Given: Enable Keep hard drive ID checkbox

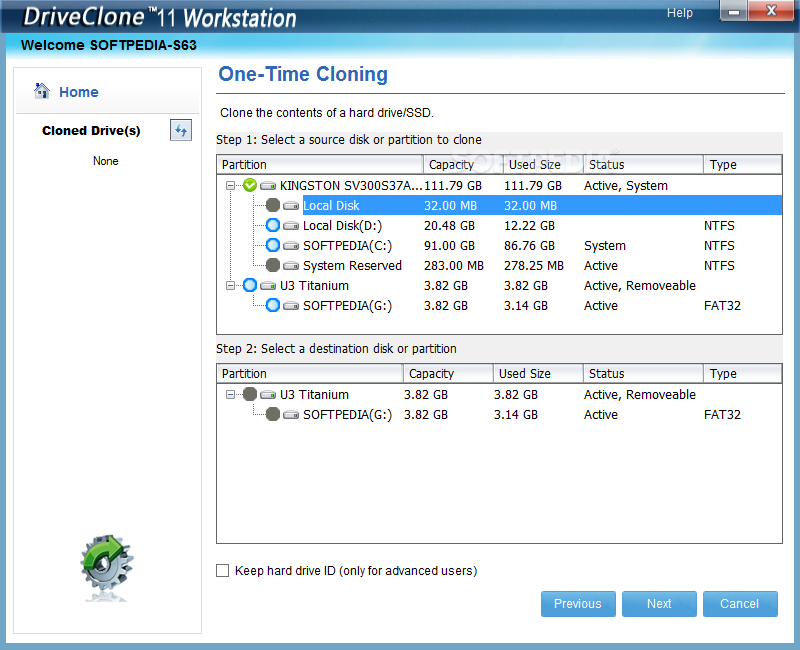Looking at the screenshot, I should [222, 570].
